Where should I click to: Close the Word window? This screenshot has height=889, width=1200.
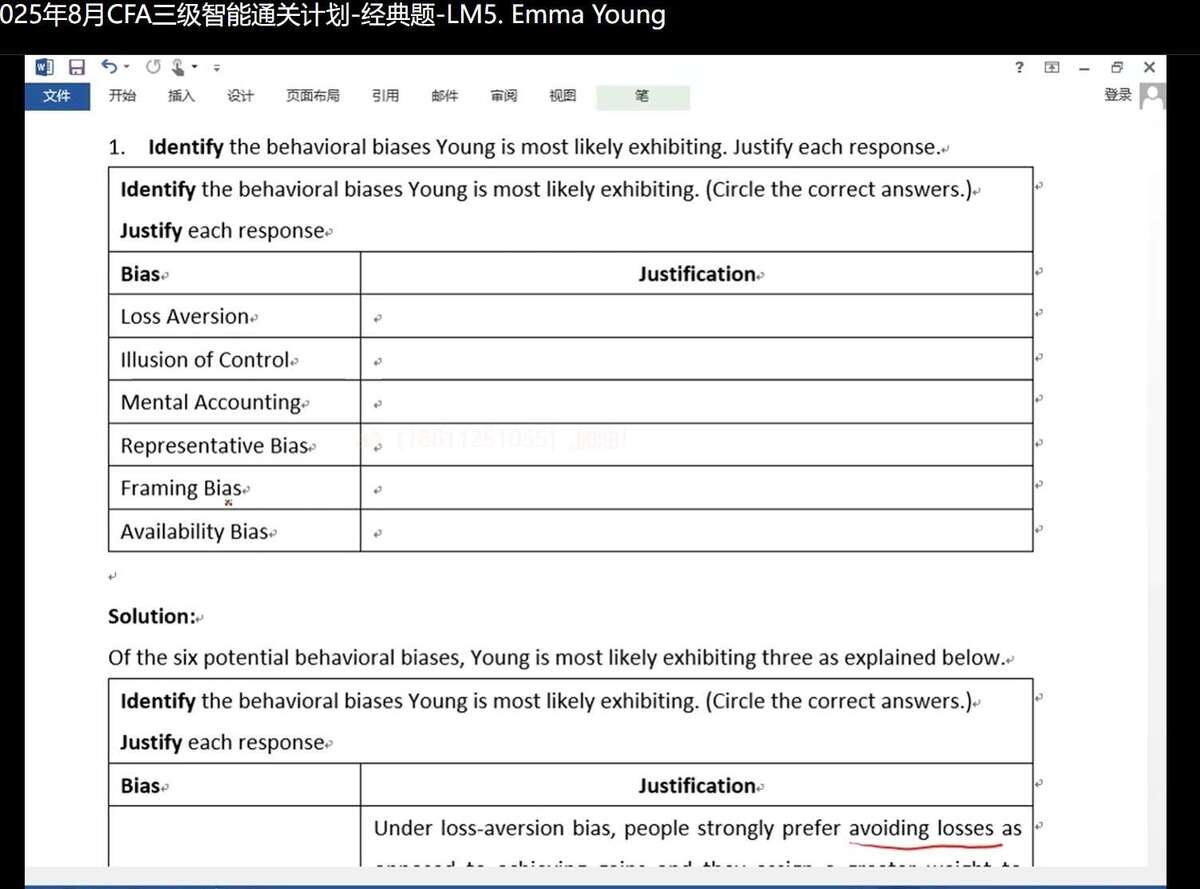pyautogui.click(x=1149, y=67)
